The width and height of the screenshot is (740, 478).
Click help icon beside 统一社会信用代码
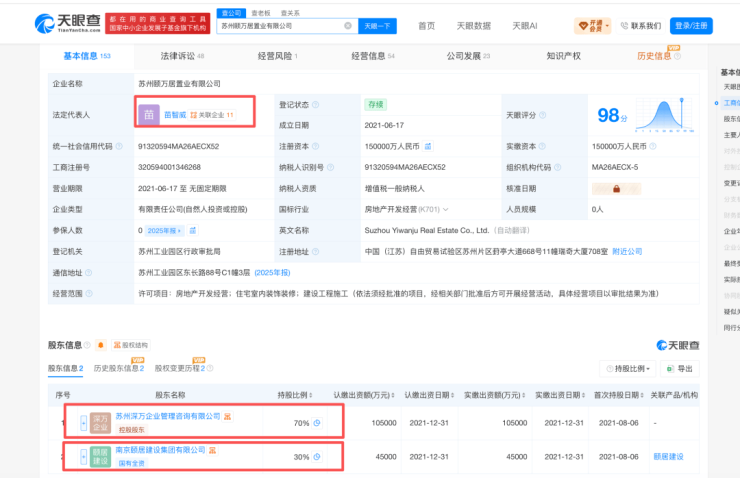tap(119, 146)
